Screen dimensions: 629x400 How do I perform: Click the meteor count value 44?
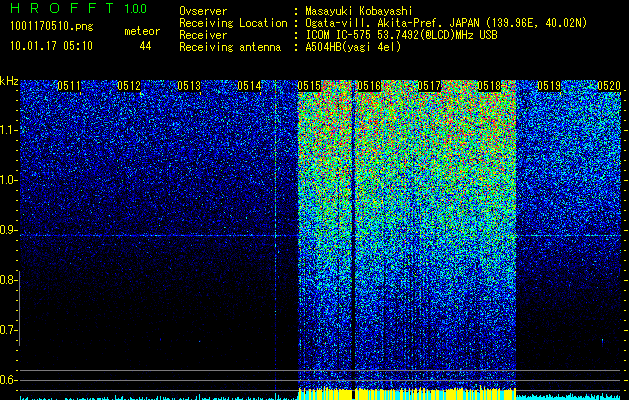pyautogui.click(x=145, y=46)
